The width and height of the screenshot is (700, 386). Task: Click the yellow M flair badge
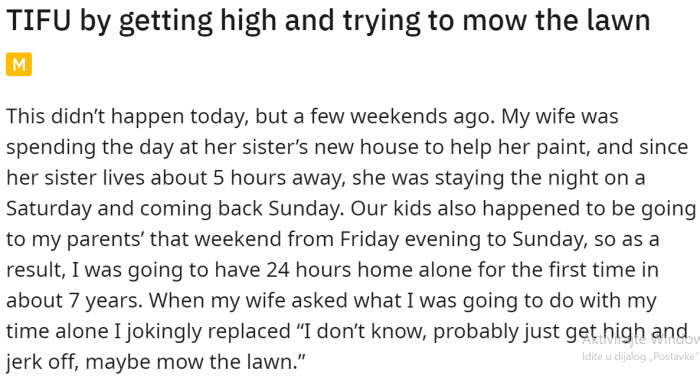pyautogui.click(x=19, y=64)
